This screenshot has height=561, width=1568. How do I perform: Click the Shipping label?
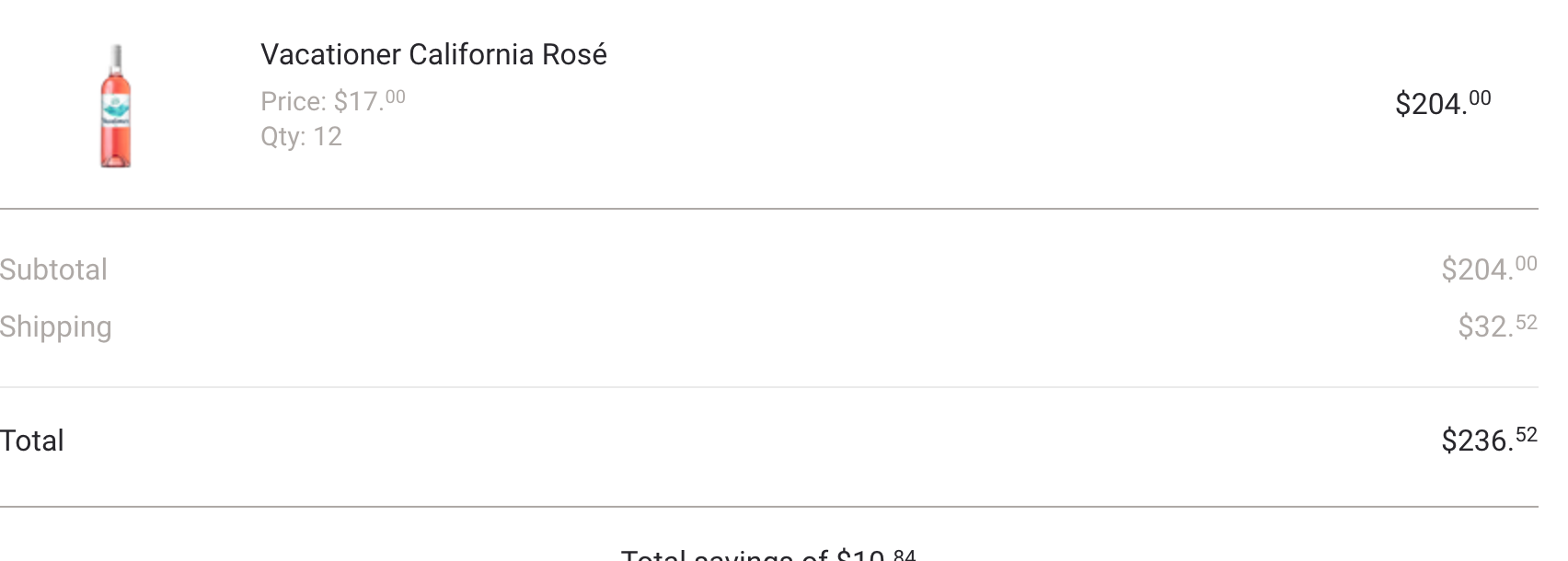(x=55, y=327)
